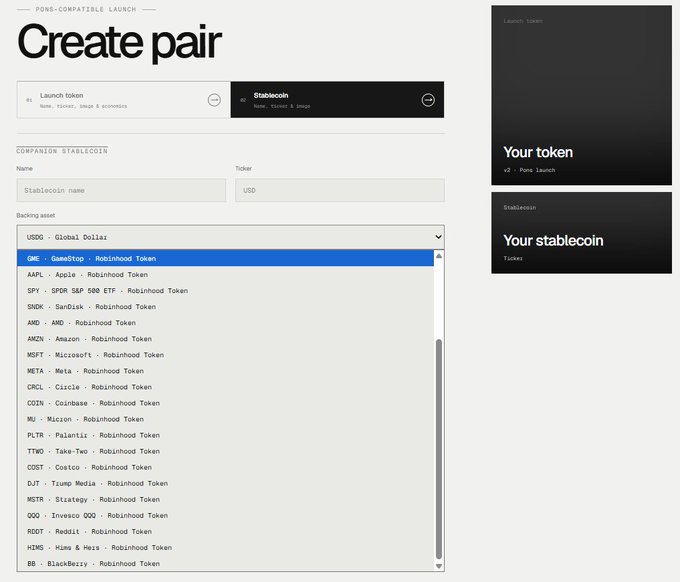This screenshot has height=582, width=680.
Task: Open the Launch token step tab
Action: point(124,100)
